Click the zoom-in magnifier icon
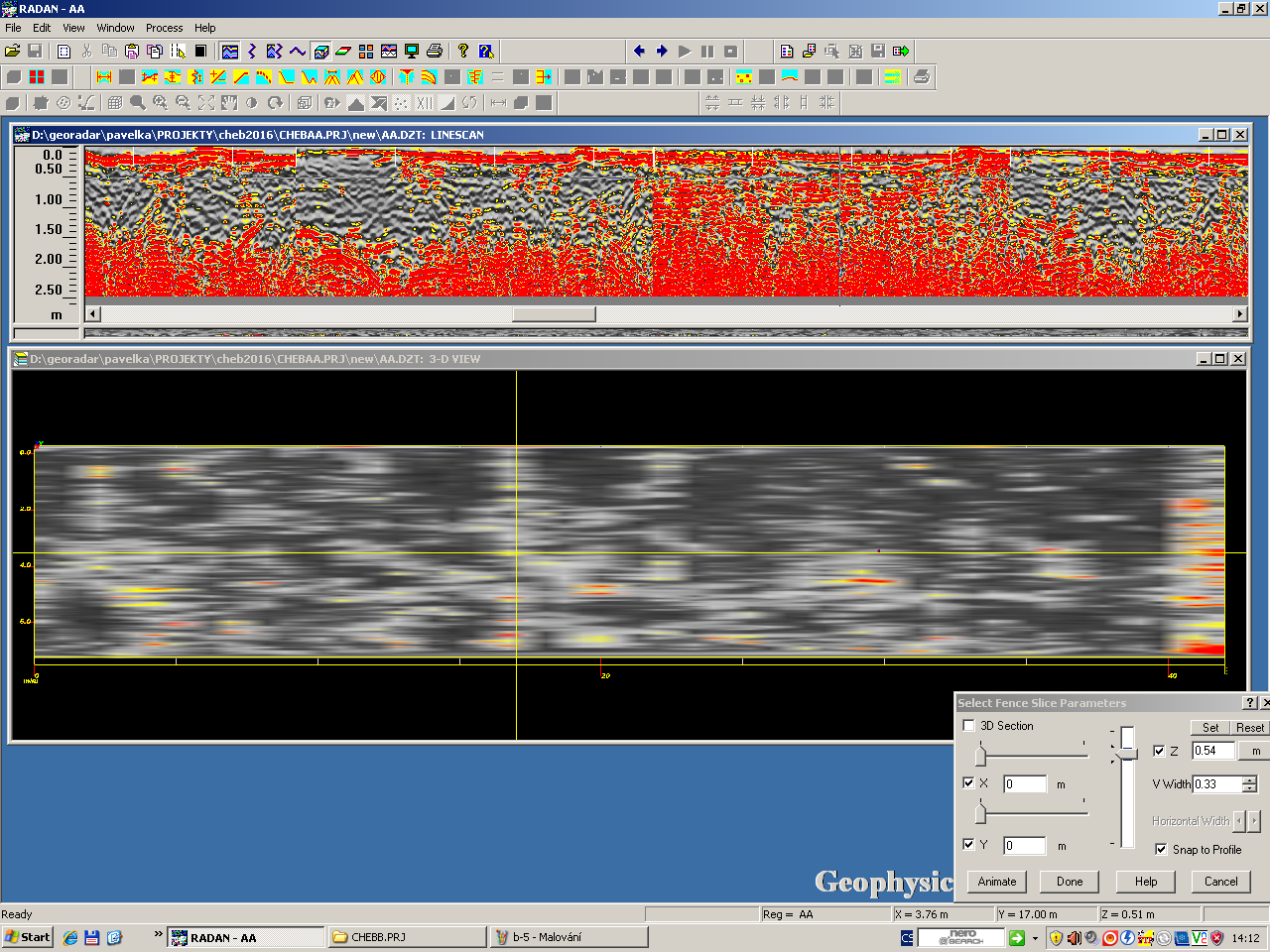The image size is (1270, 952). 161,102
